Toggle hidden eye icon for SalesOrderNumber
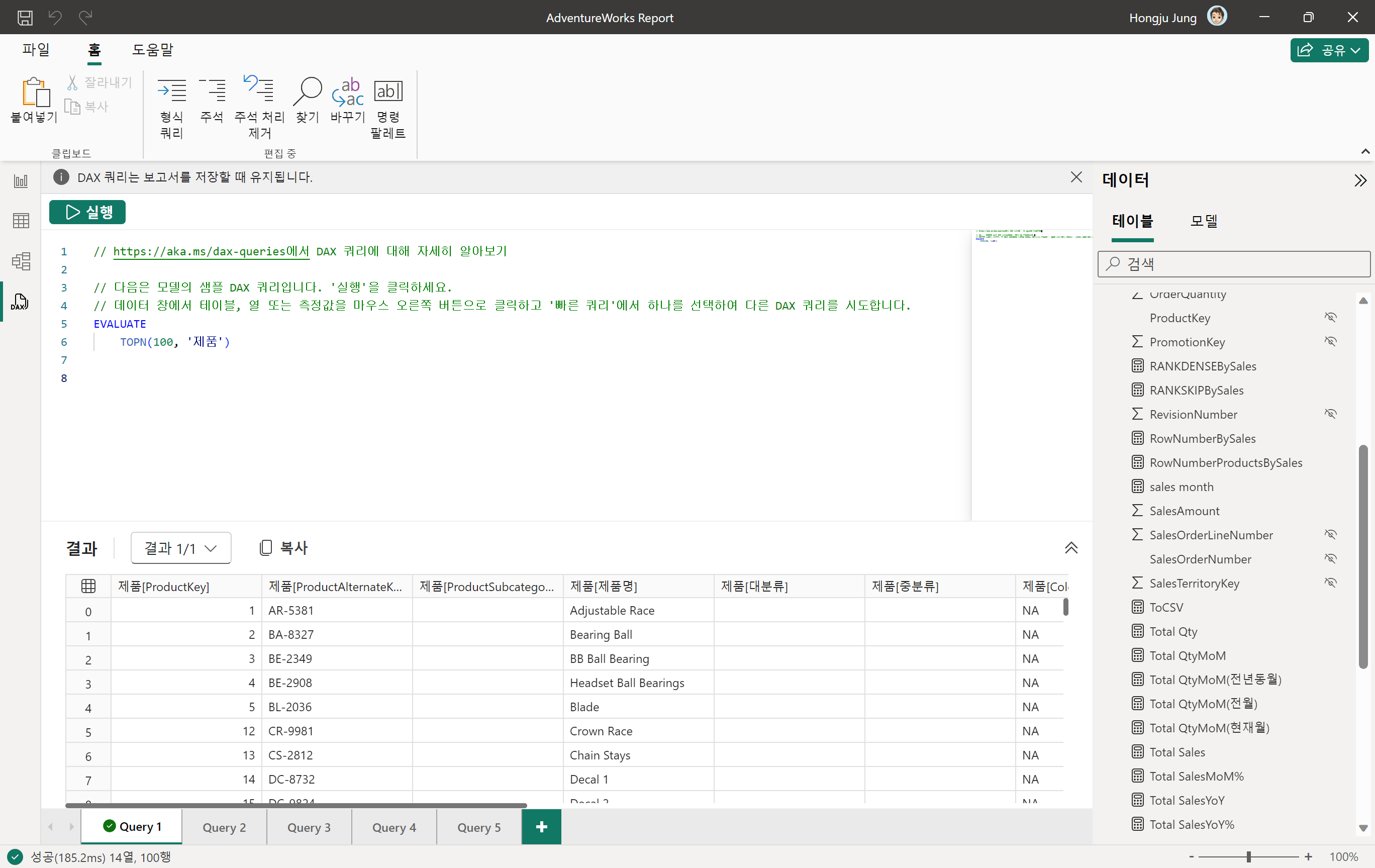This screenshot has height=868, width=1375. coord(1330,558)
